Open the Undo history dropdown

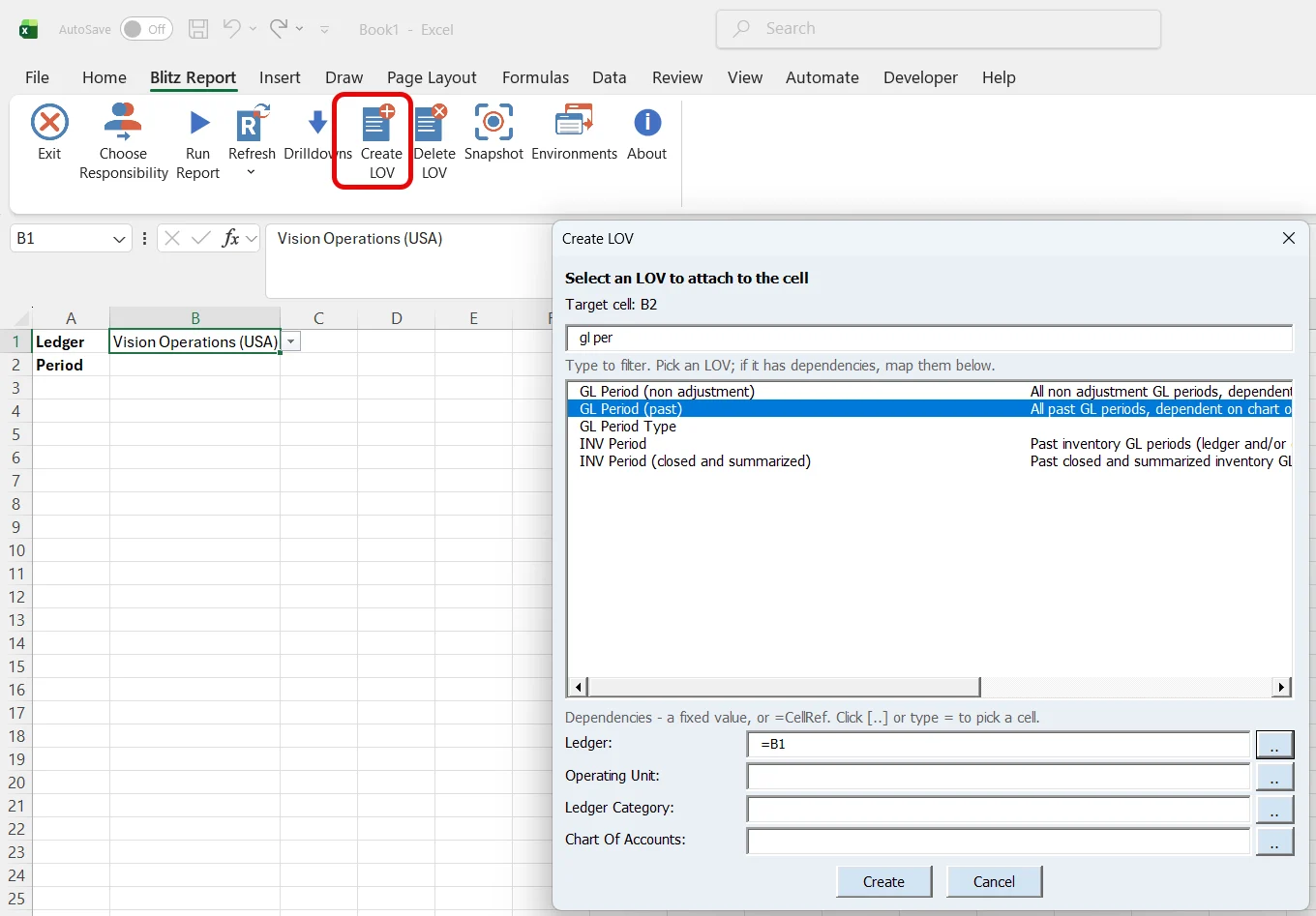click(x=254, y=29)
